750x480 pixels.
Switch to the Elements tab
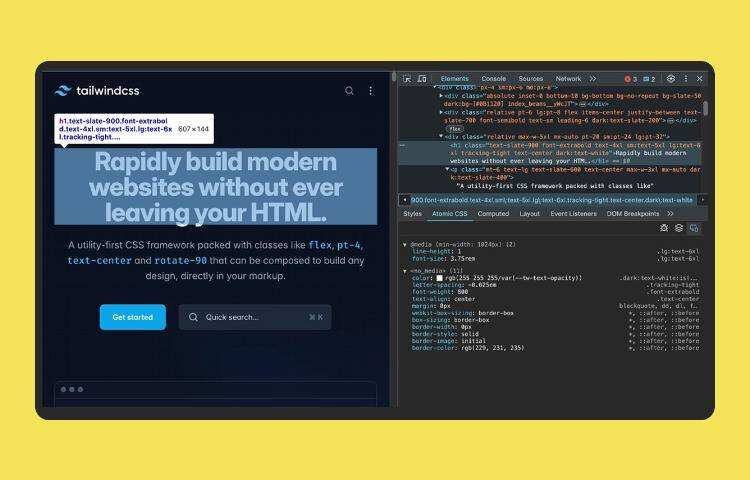coord(454,78)
